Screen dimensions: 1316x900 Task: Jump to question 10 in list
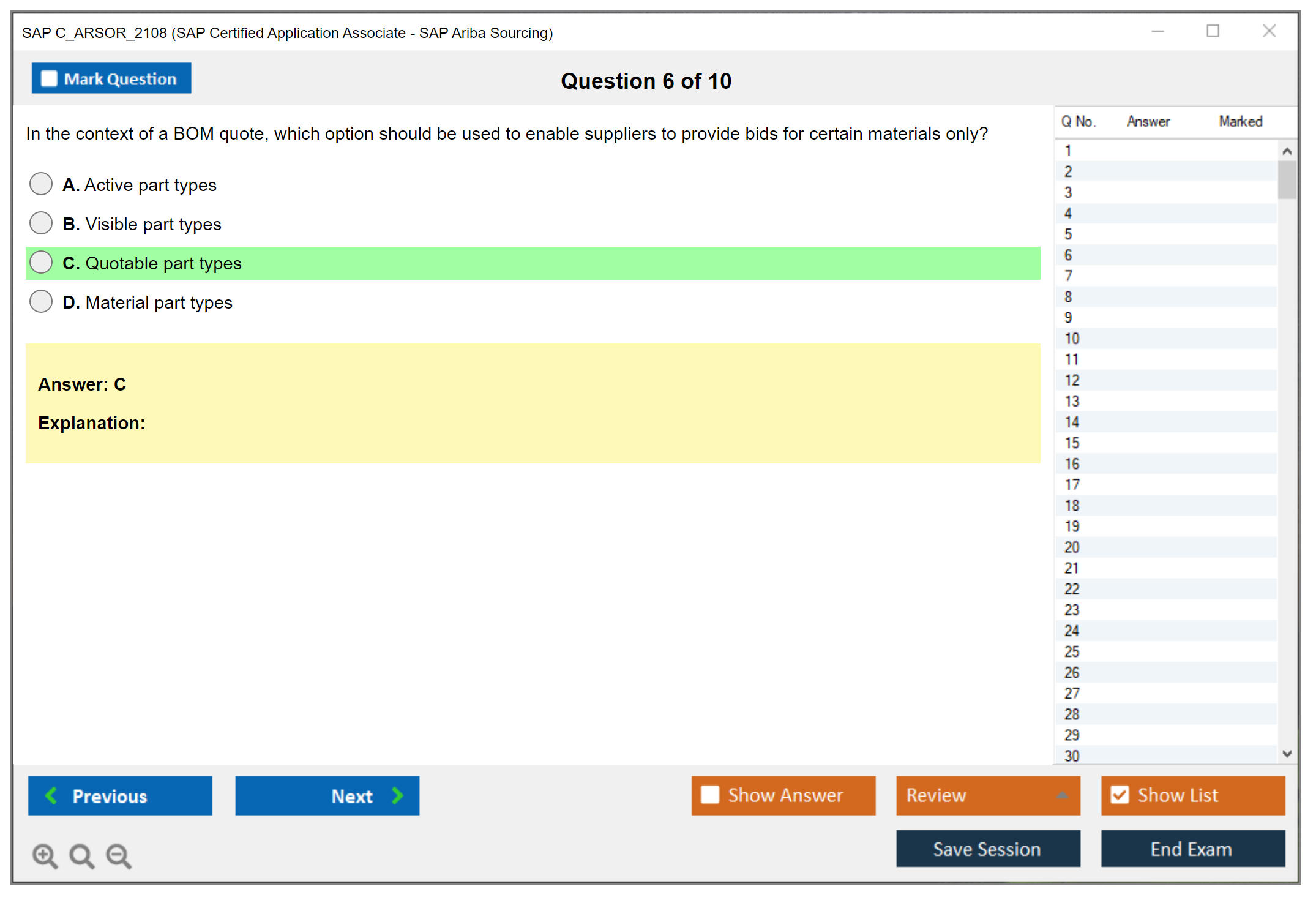(1072, 339)
